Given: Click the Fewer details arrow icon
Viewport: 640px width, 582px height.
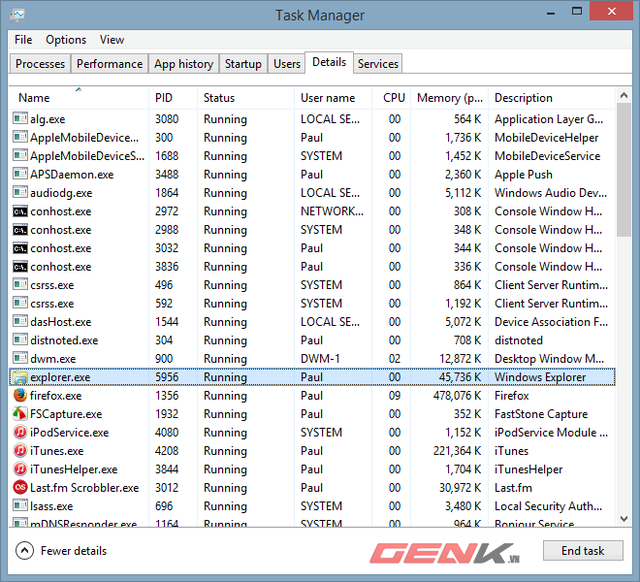Looking at the screenshot, I should click(x=24, y=551).
